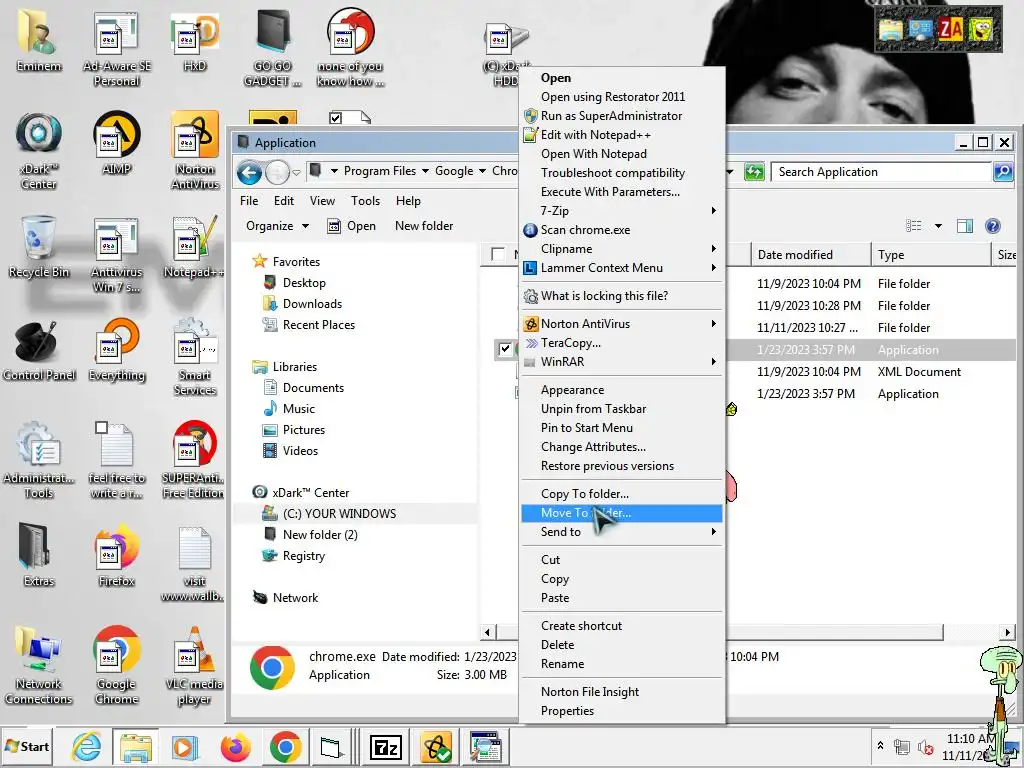Launch Google Chrome desktop shortcut
This screenshot has width=1024, height=768.
116,666
